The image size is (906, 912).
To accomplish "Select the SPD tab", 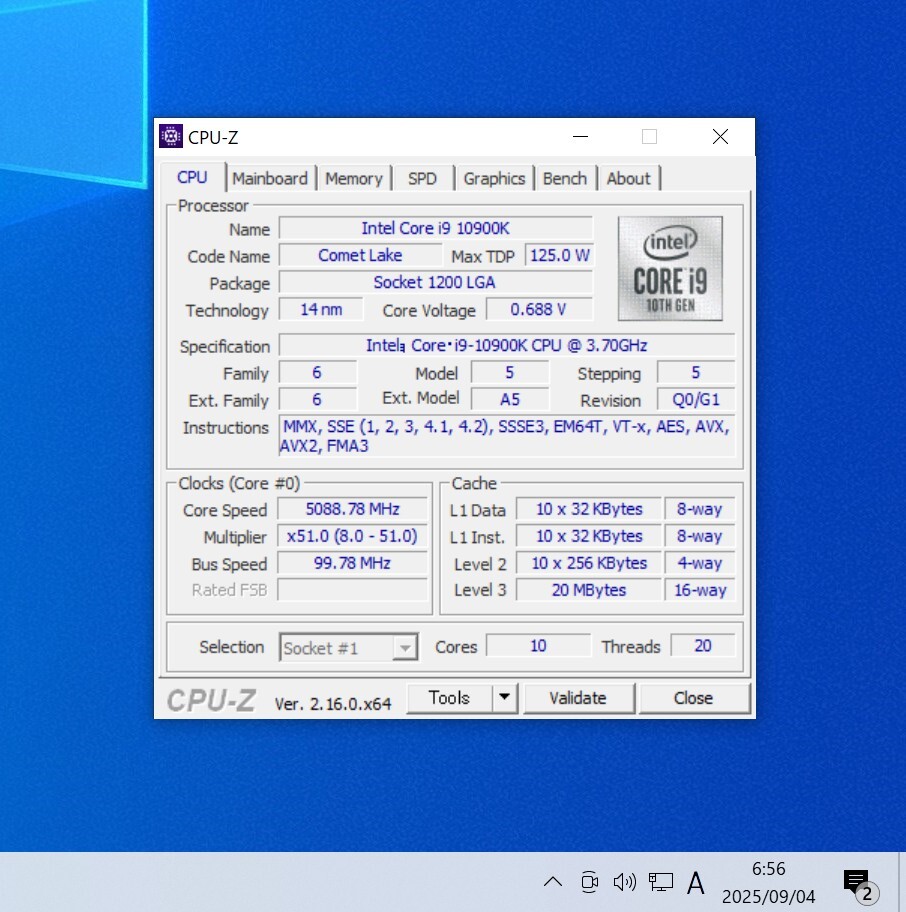I will click(422, 179).
